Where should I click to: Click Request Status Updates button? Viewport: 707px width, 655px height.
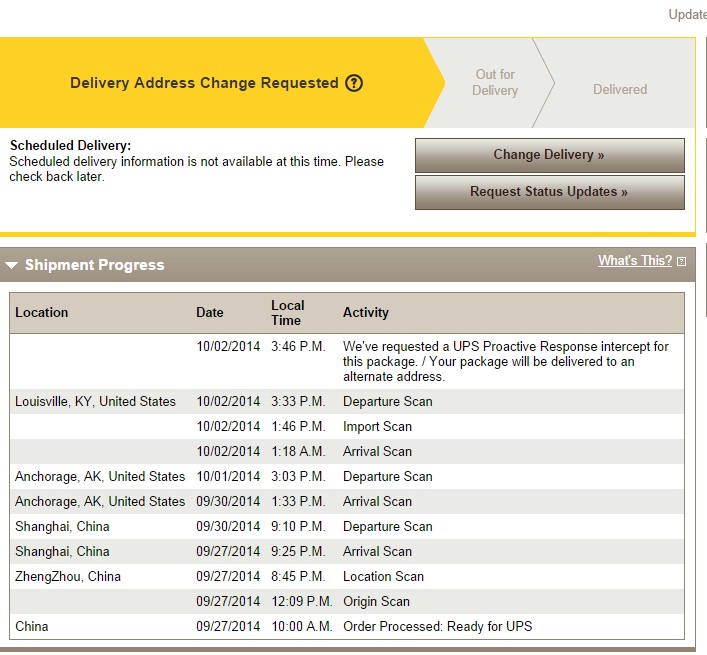coord(550,192)
